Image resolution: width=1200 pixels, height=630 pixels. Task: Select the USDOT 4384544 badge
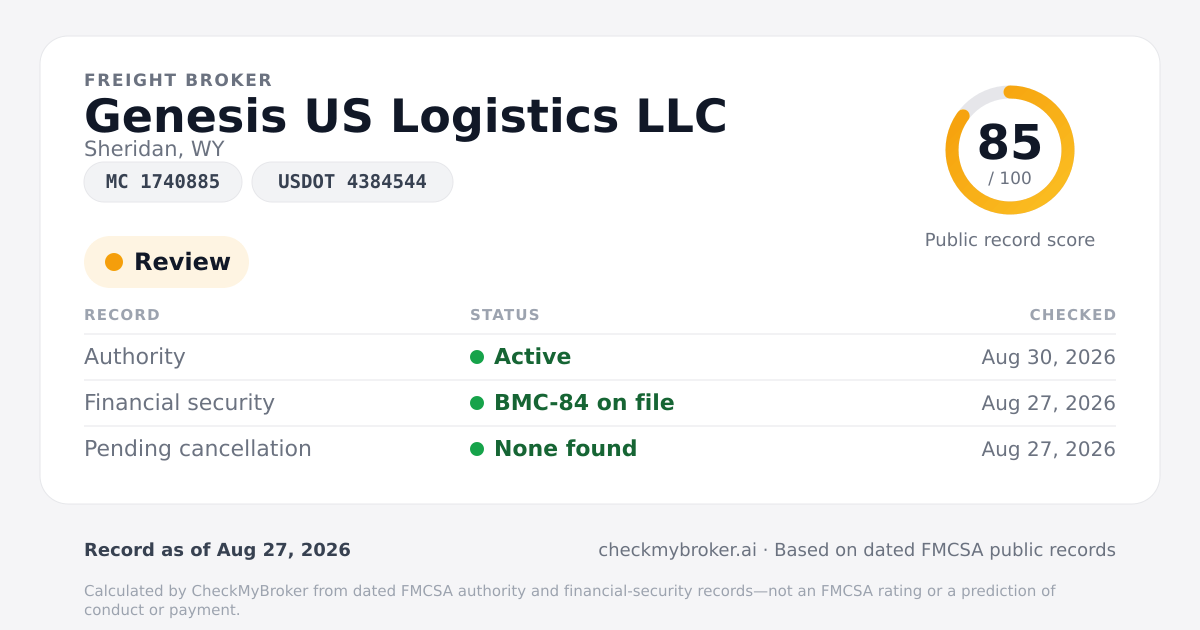[352, 182]
